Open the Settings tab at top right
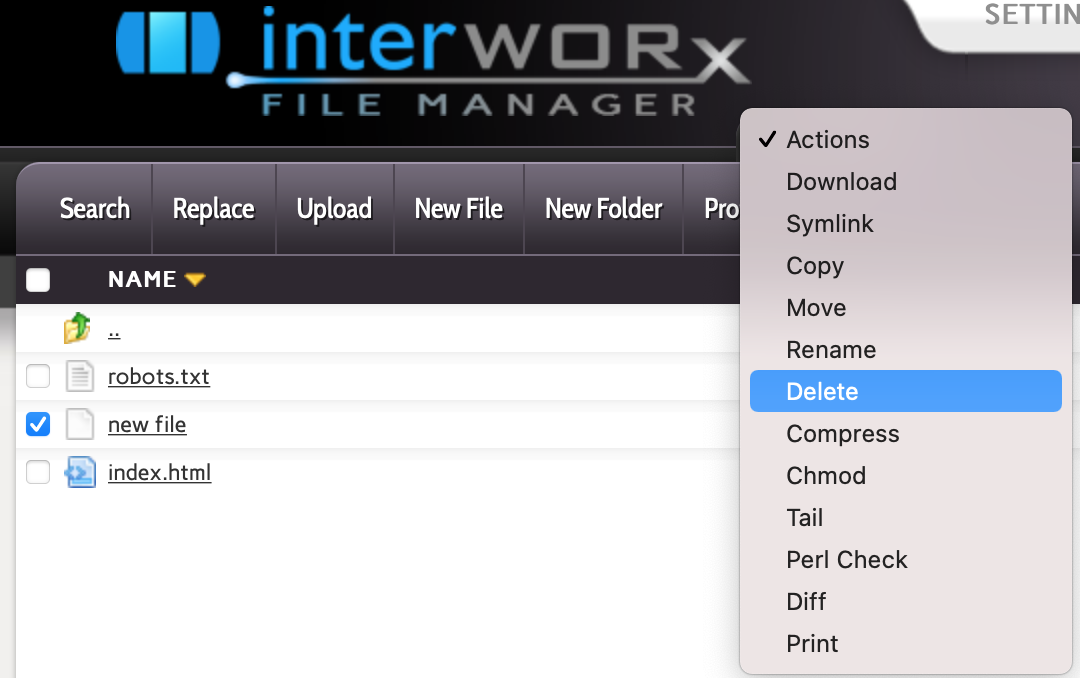This screenshot has width=1080, height=678. pyautogui.click(x=1030, y=16)
